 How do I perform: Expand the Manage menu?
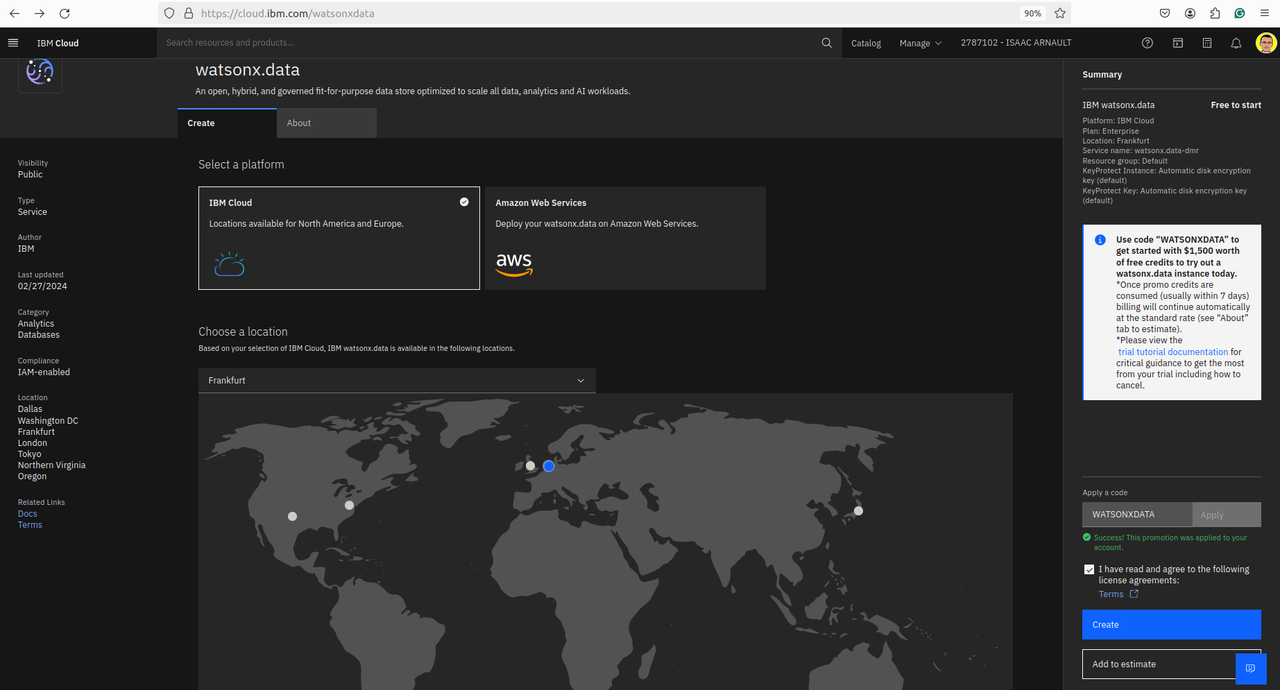pyautogui.click(x=920, y=43)
